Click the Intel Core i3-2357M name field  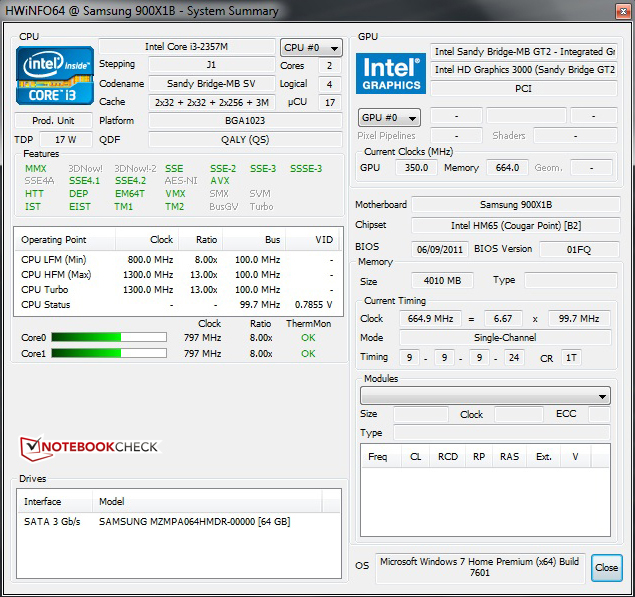point(186,47)
